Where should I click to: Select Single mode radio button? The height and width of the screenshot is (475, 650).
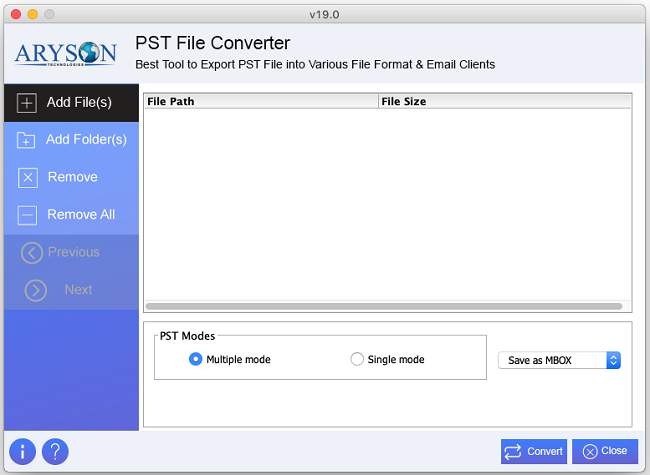357,359
